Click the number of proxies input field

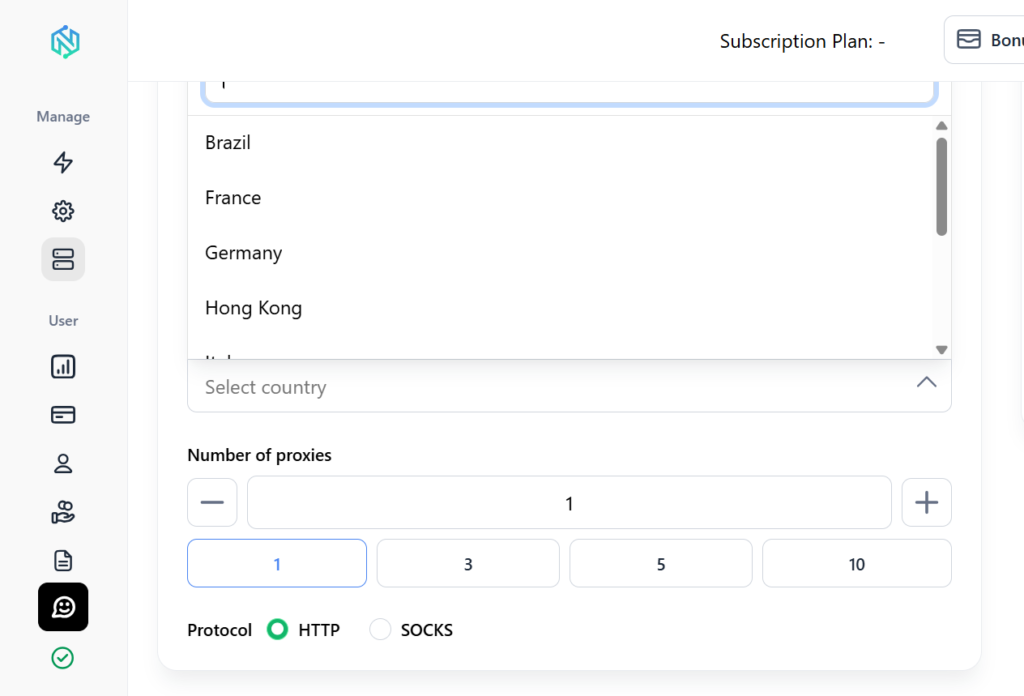coord(569,503)
